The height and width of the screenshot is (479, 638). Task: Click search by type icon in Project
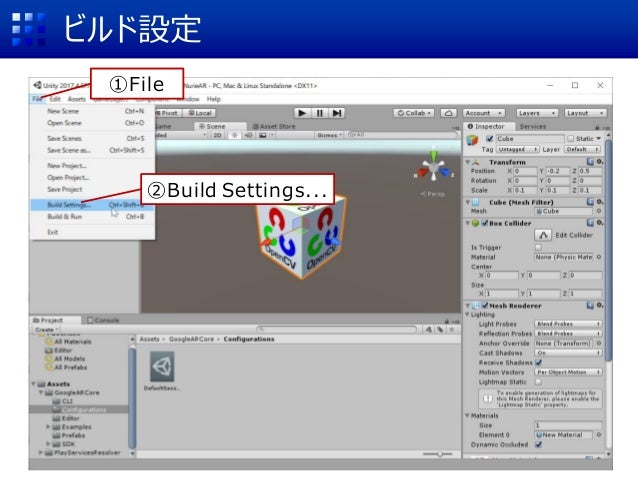[429, 329]
